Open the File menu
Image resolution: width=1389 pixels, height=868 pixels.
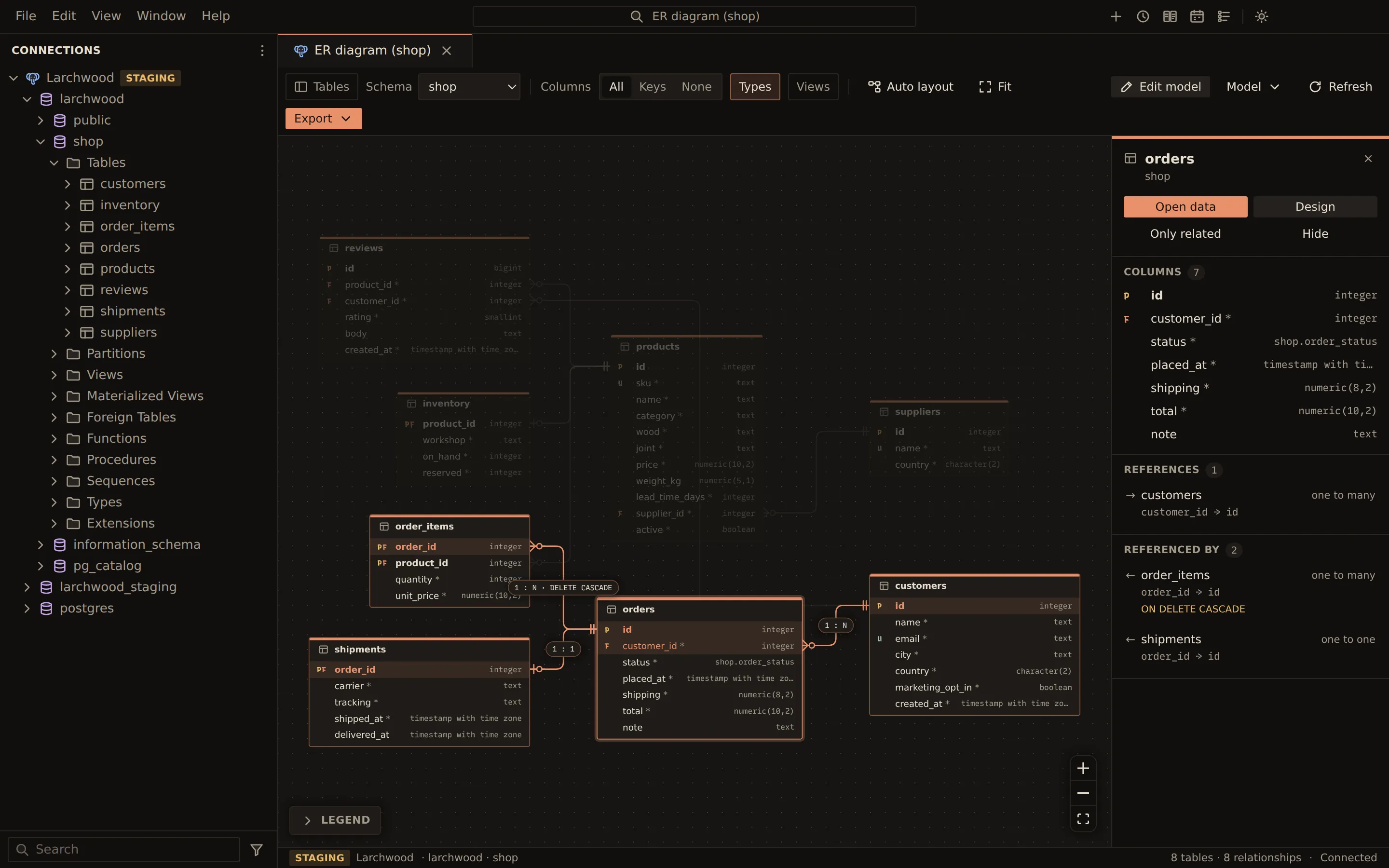coord(26,16)
